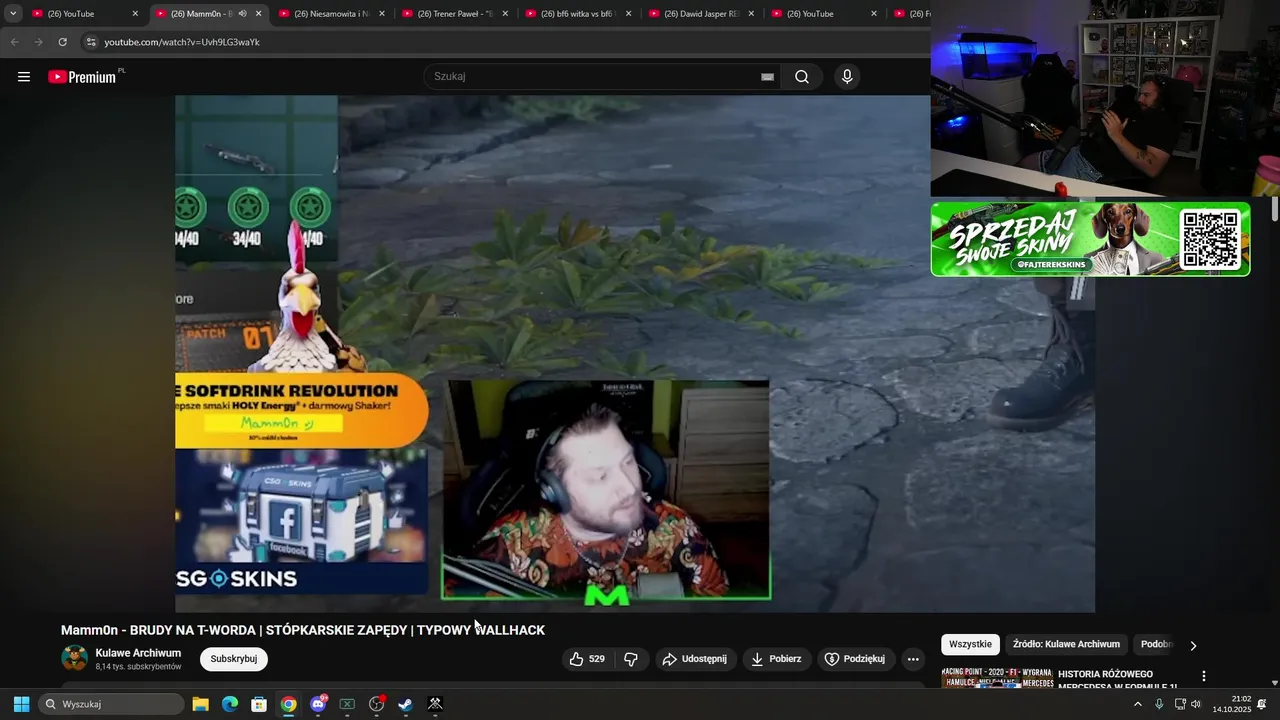
Task: Reload the page
Action: pyautogui.click(x=62, y=42)
